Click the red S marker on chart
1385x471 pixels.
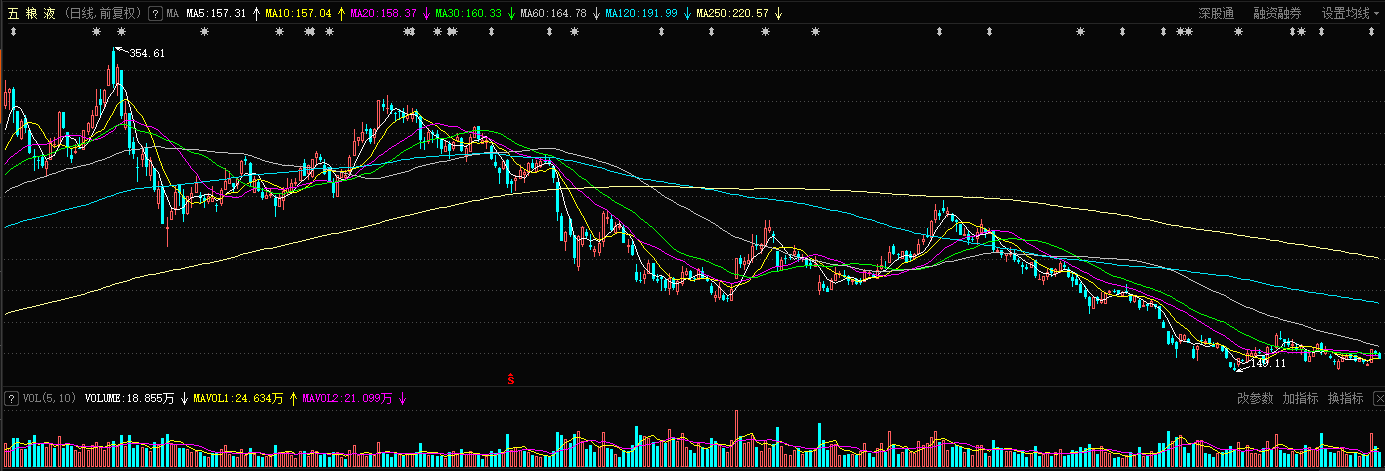[510, 379]
